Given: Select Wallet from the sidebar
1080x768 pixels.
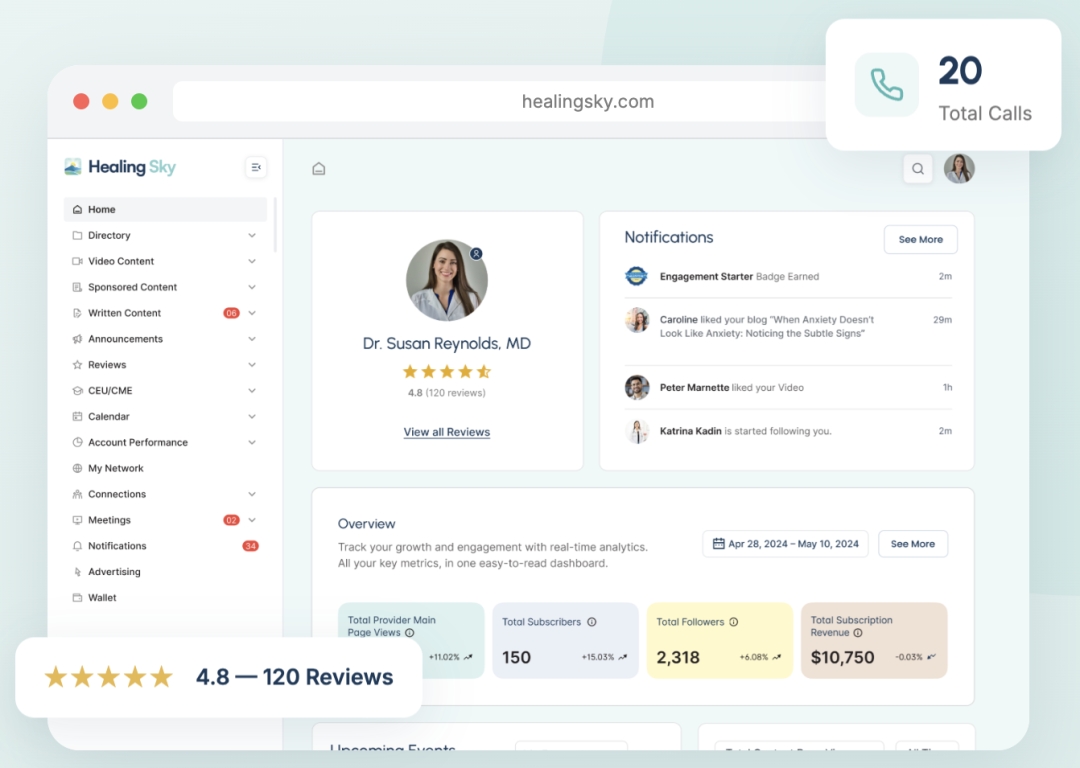Looking at the screenshot, I should [102, 598].
